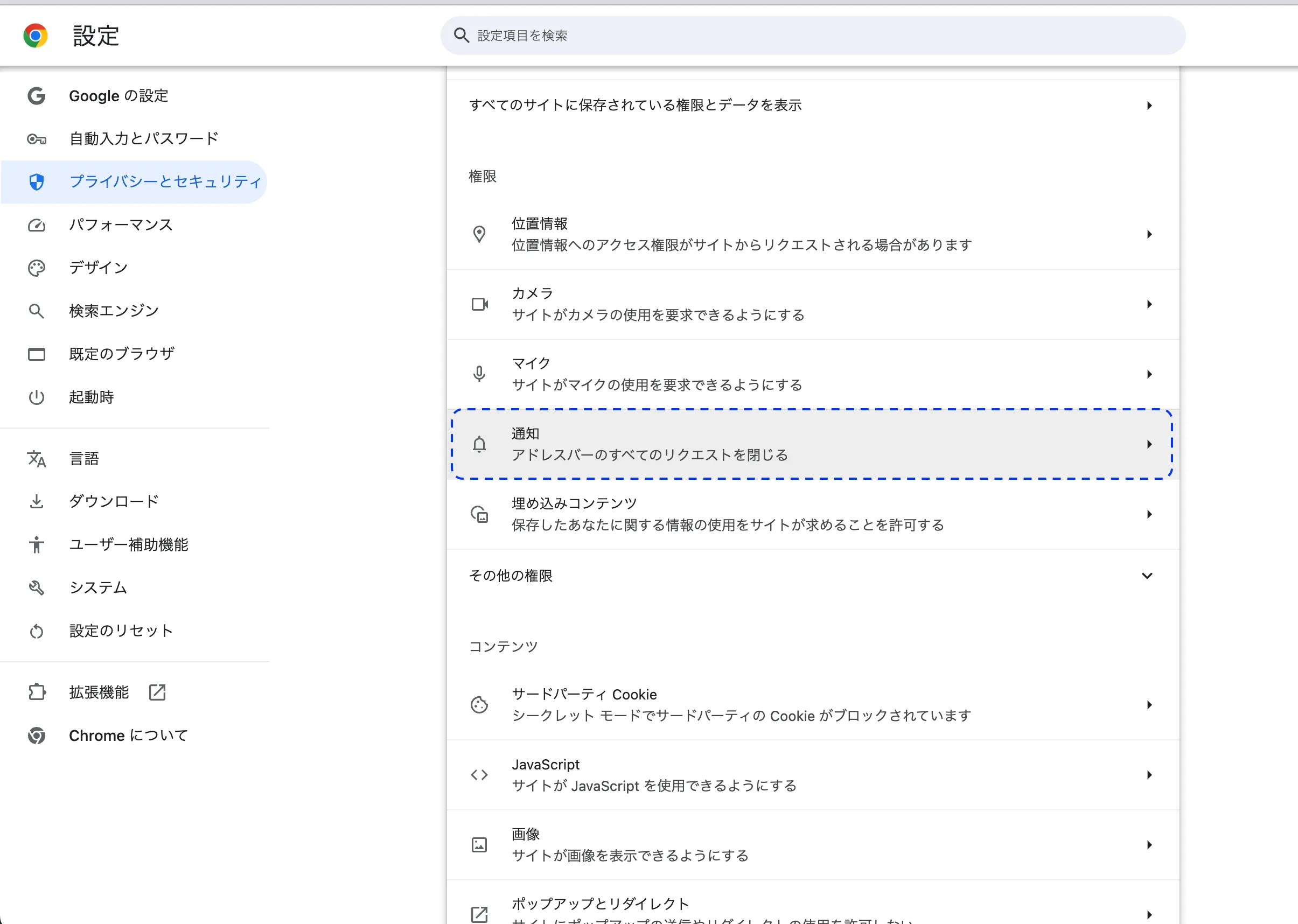The width and height of the screenshot is (1298, 924).
Task: Click the embedded content icon for 埋め込みコンテンツ
Action: click(479, 514)
